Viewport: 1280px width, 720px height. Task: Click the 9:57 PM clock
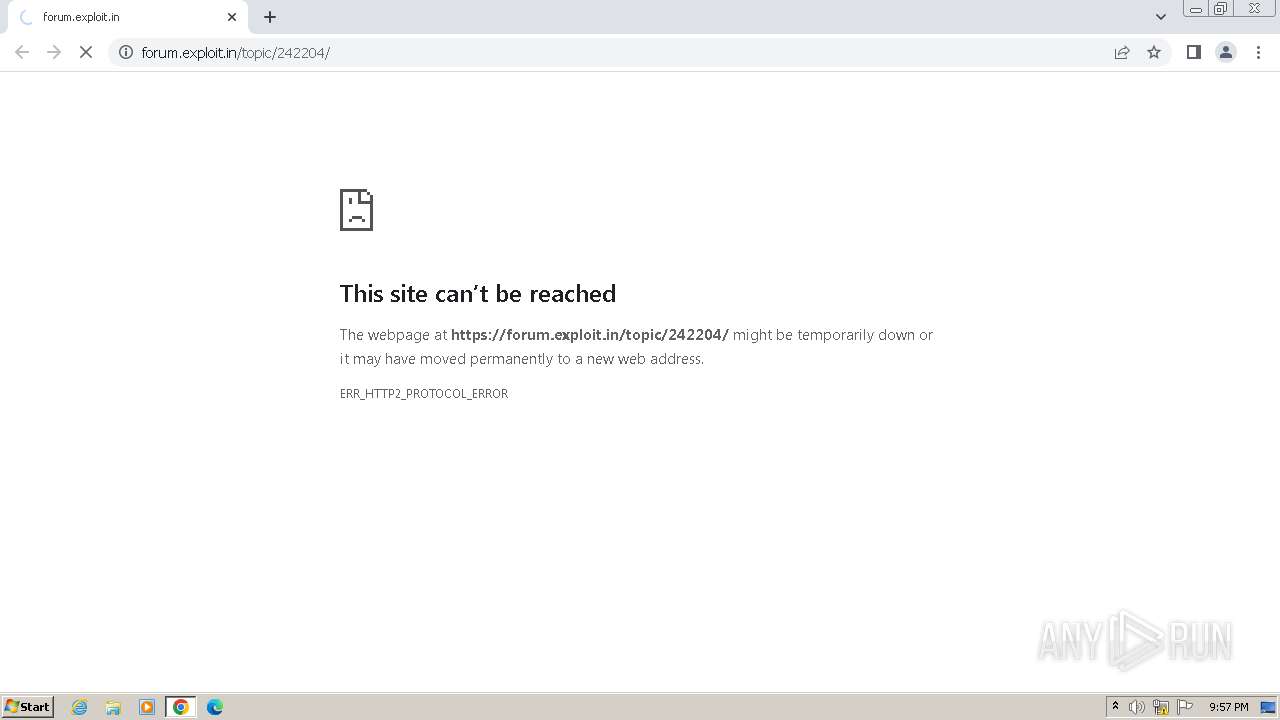(x=1228, y=707)
